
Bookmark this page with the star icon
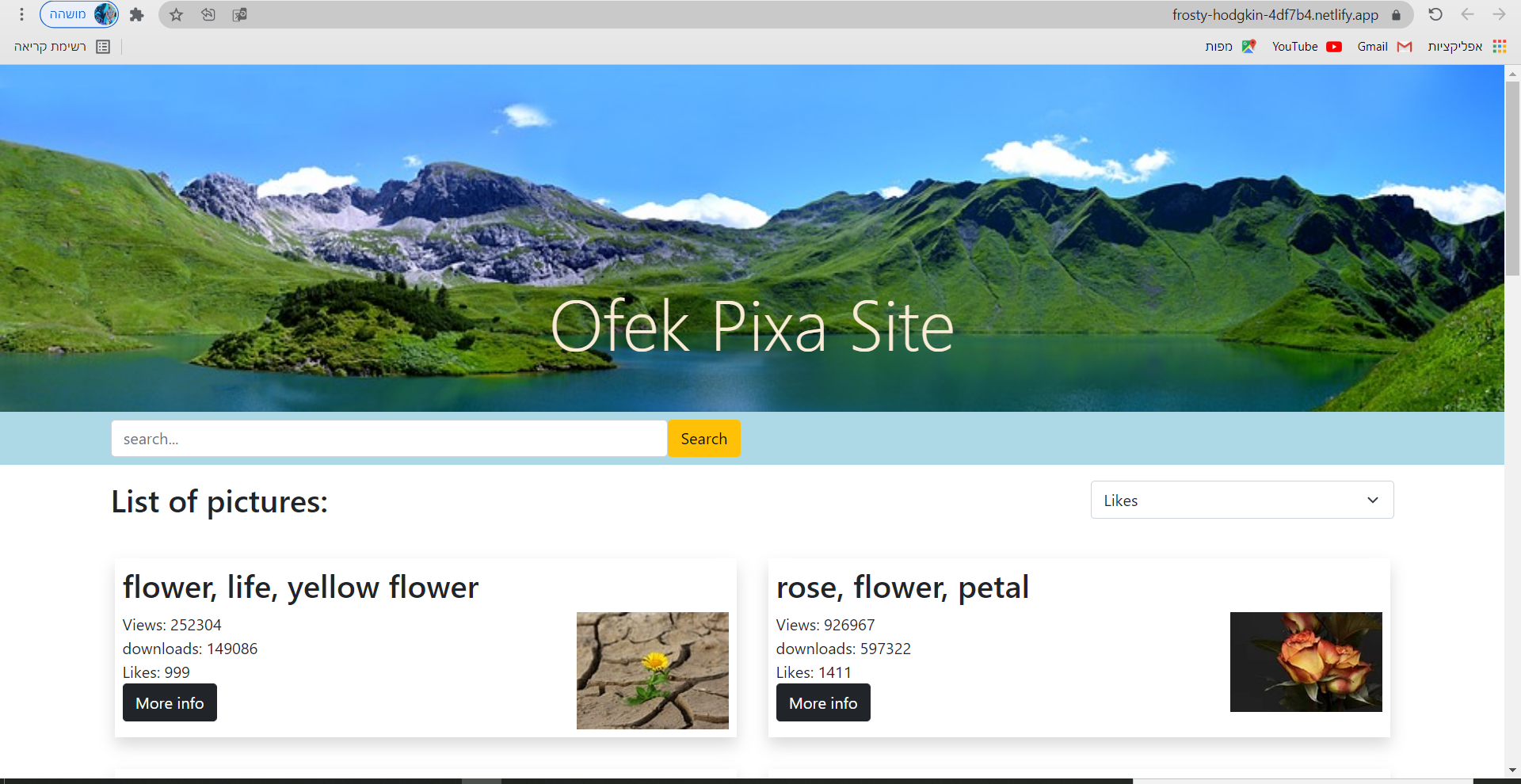177,14
